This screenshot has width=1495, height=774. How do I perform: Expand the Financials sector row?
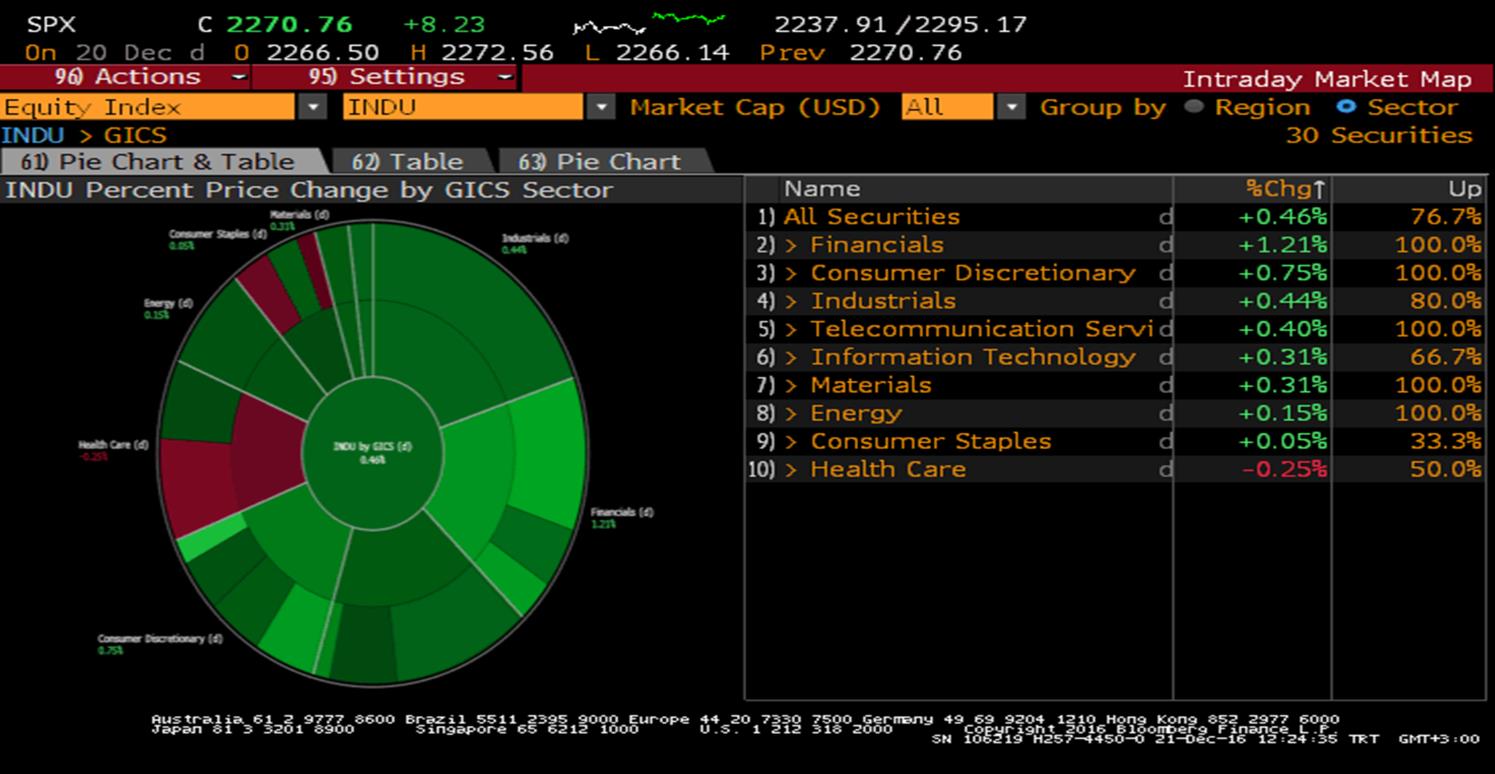[x=792, y=245]
